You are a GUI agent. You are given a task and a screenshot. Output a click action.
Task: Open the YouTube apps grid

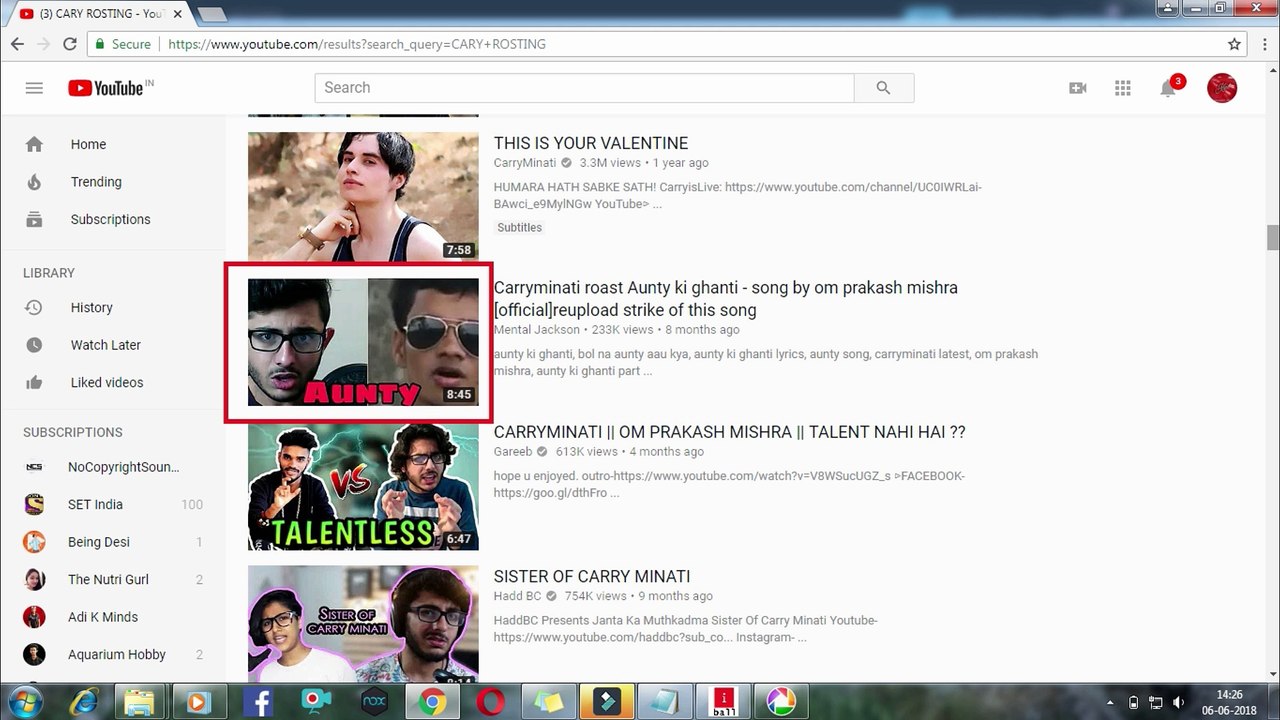pos(1122,88)
